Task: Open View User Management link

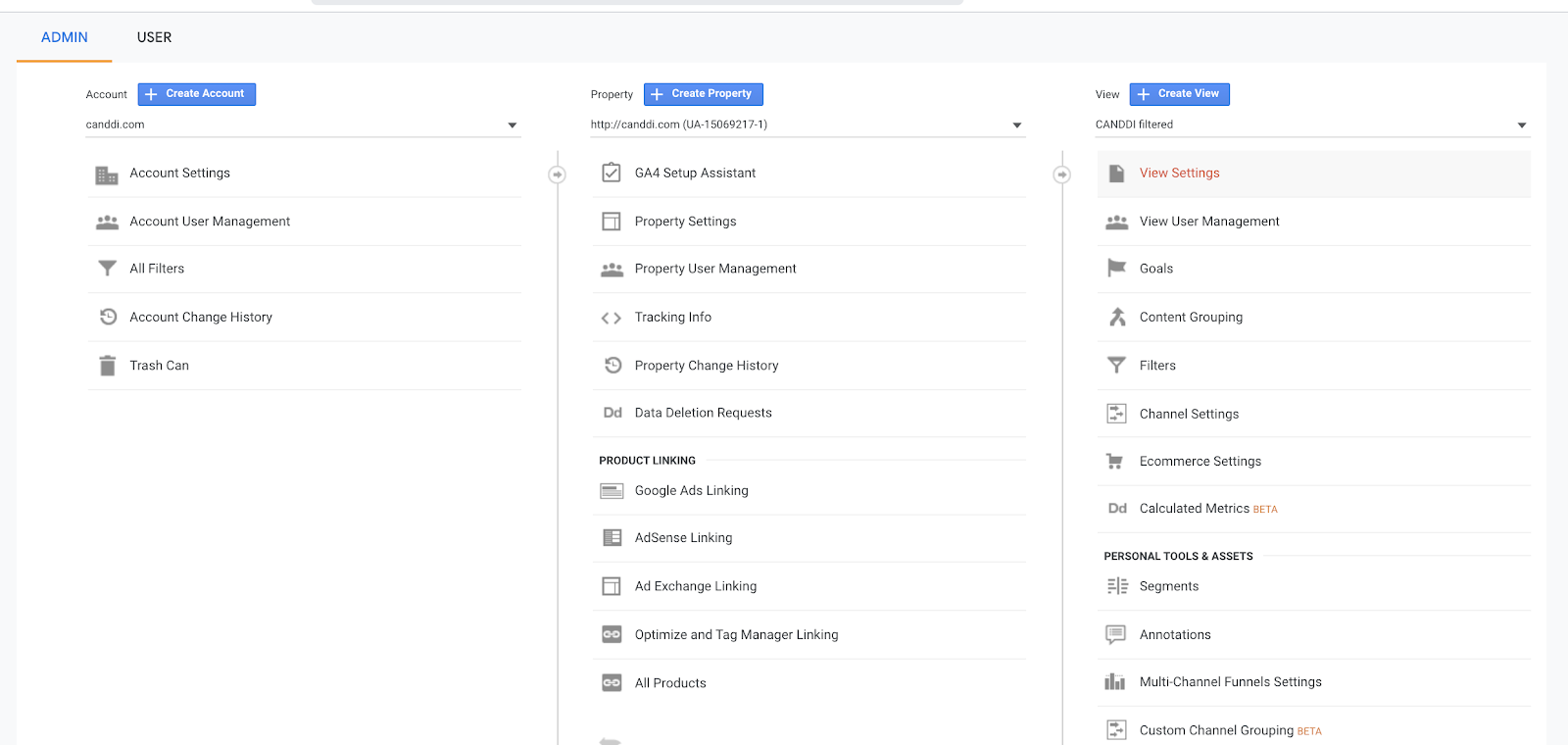Action: (x=1209, y=222)
